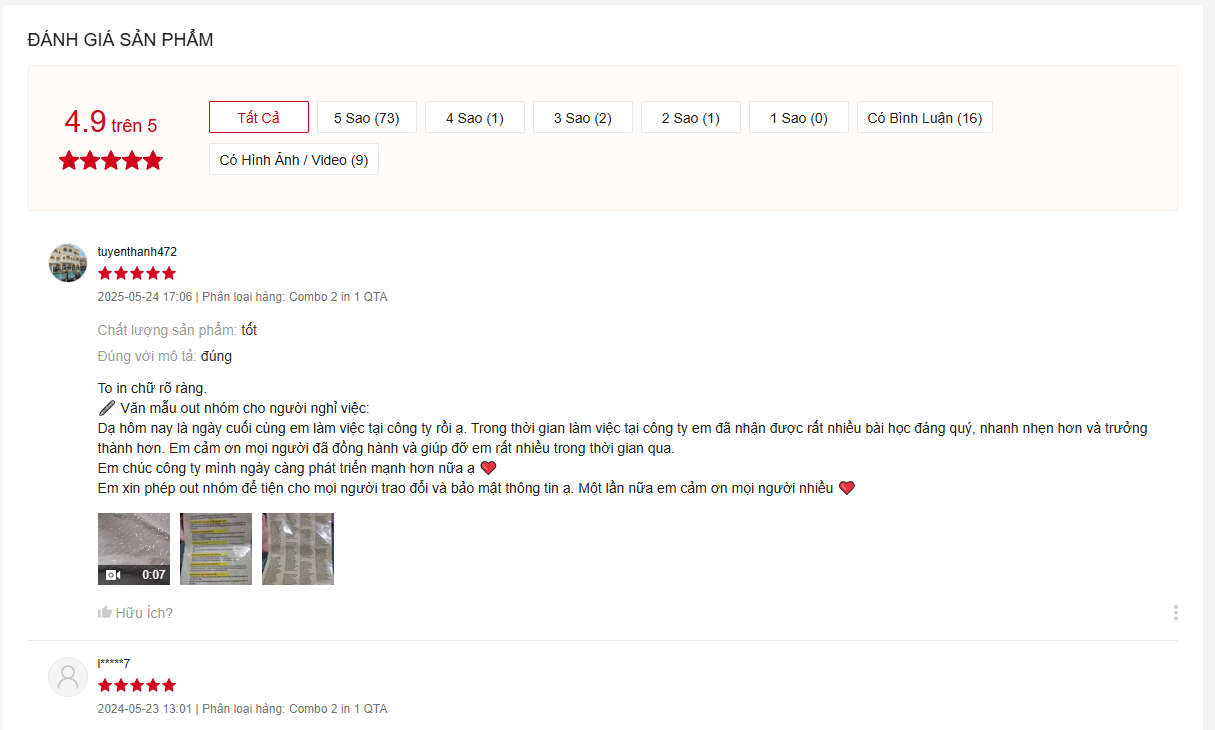The image size is (1215, 730).
Task: Filter reviews by 1 Sao (0)
Action: (799, 118)
